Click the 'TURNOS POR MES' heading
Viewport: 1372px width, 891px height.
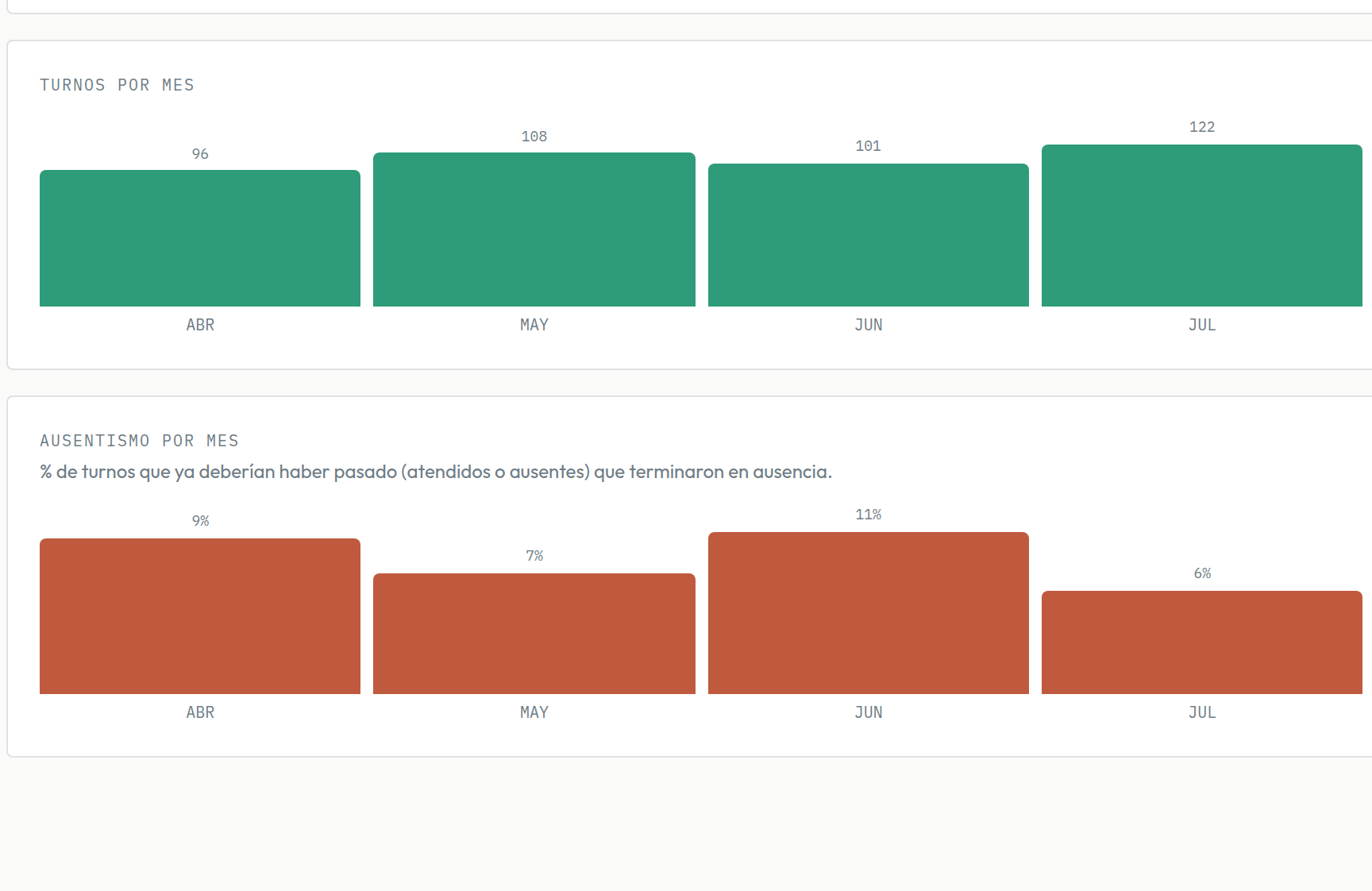pos(117,85)
